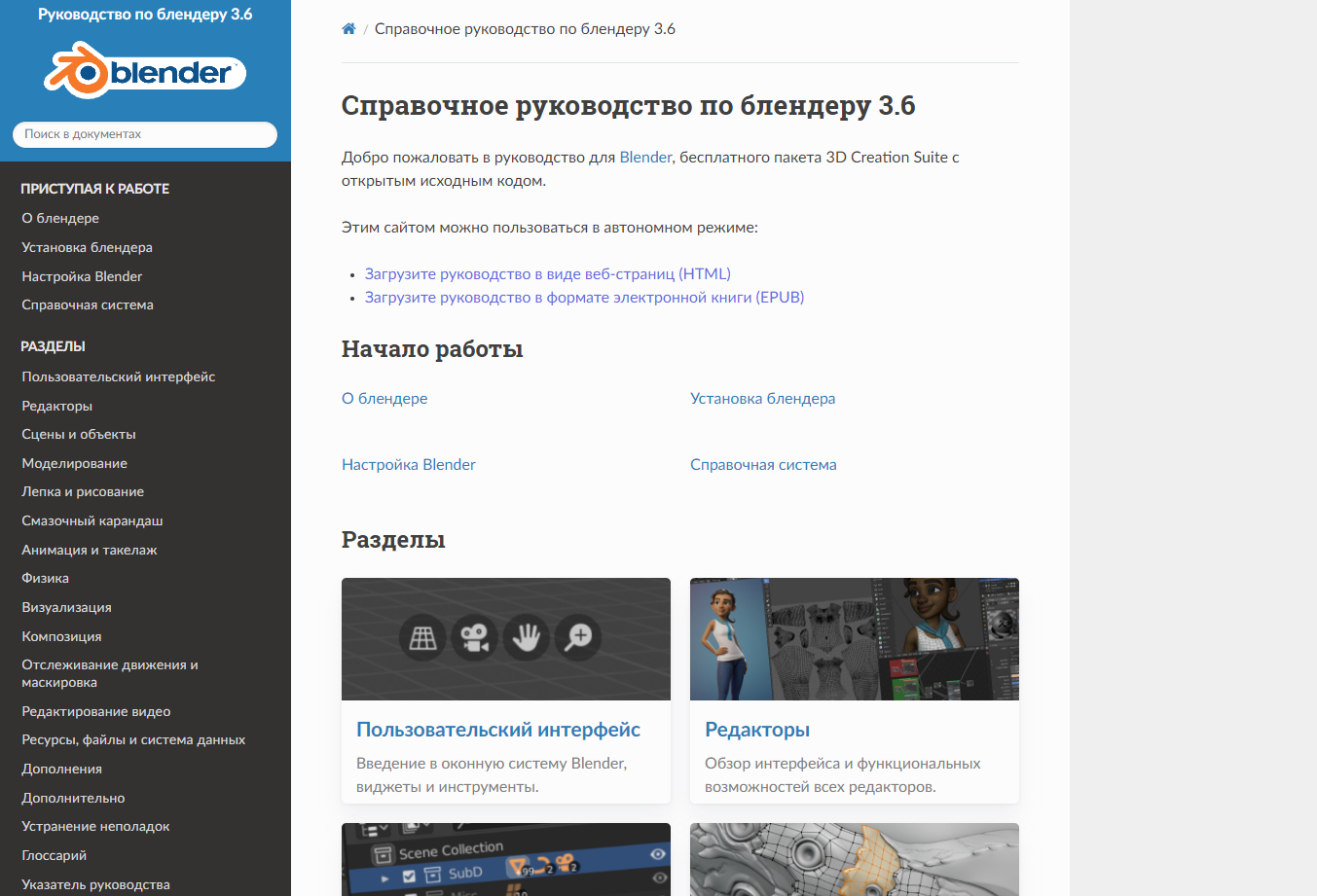Viewport: 1317px width, 896px height.
Task: Open 'Ресурсы, файлы и система данных' entry
Action: point(133,739)
